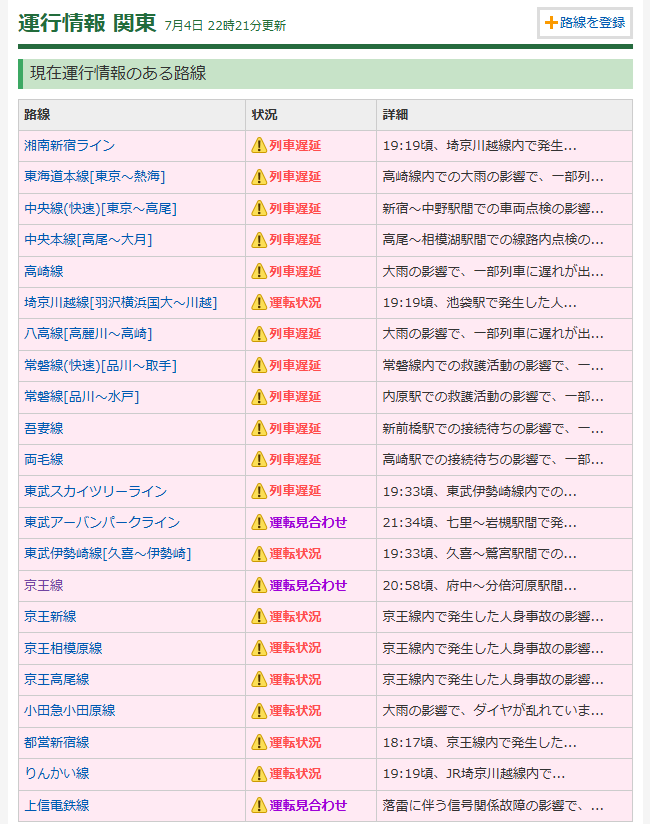Open the りんかい線 link
The image size is (650, 824).
(x=57, y=774)
